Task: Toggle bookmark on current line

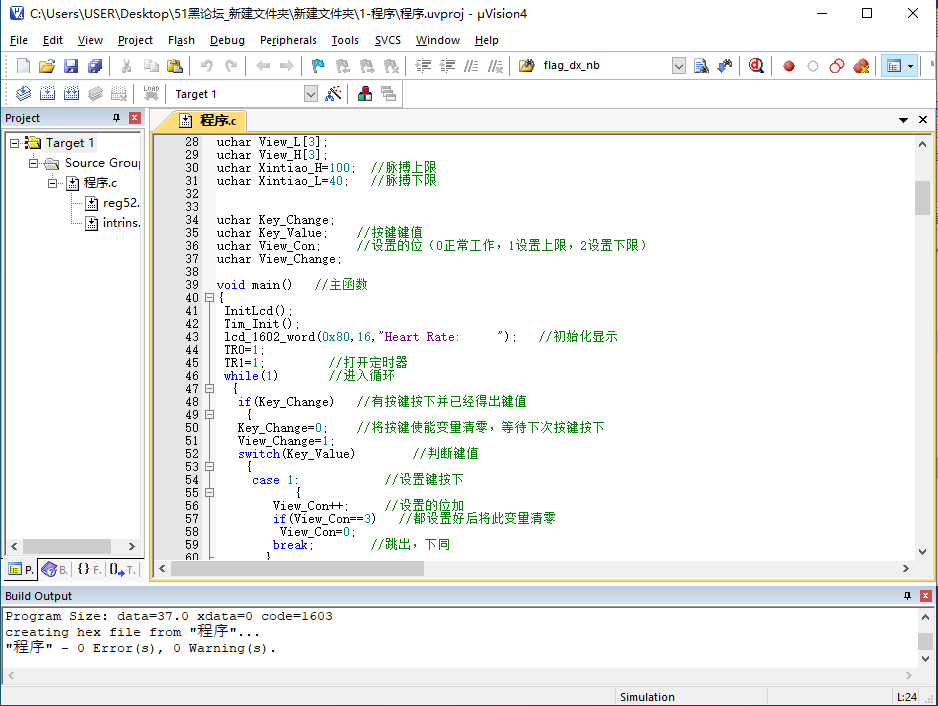Action: point(318,66)
